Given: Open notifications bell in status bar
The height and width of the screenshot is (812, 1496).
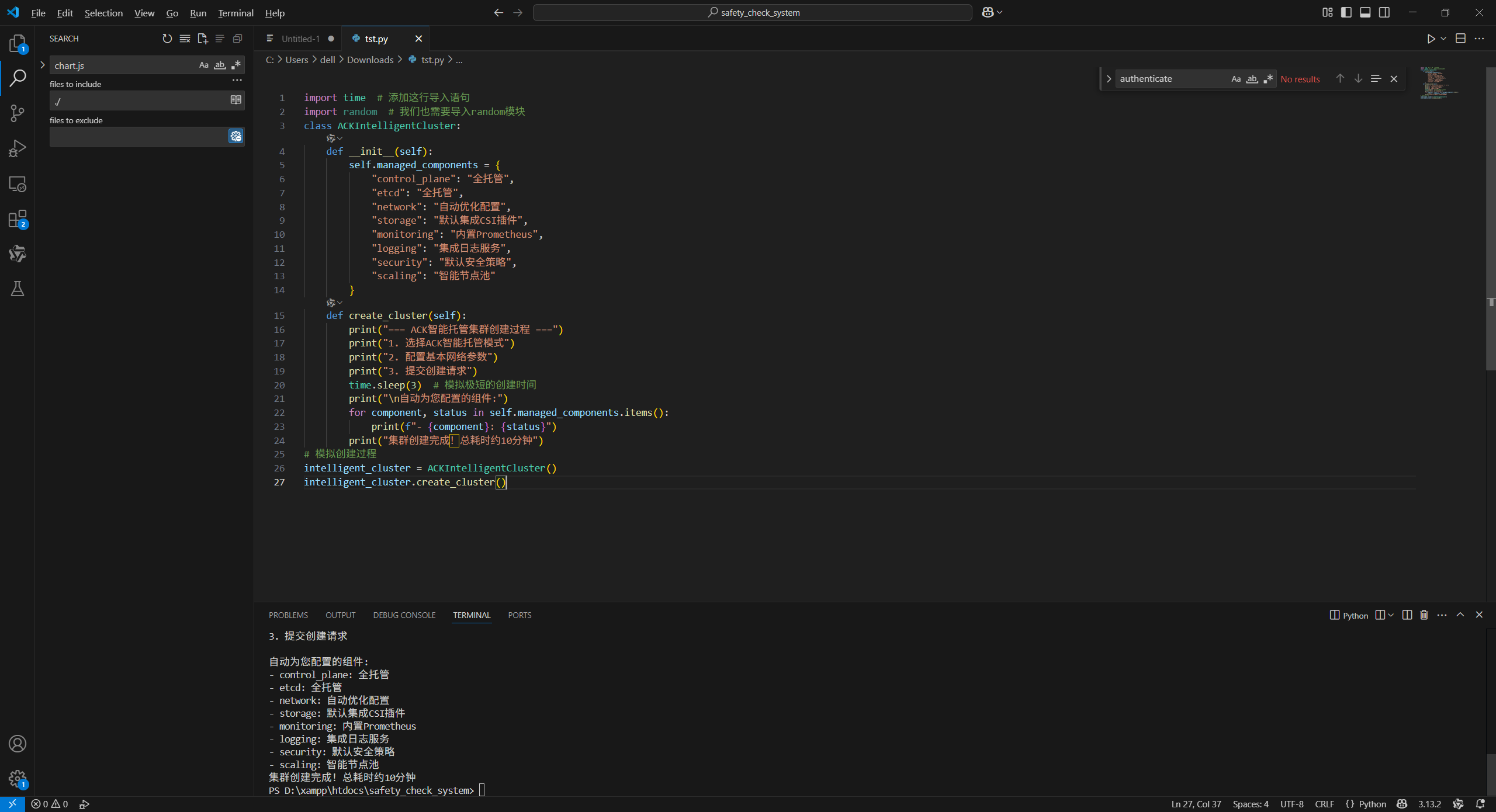Looking at the screenshot, I should (x=1480, y=804).
